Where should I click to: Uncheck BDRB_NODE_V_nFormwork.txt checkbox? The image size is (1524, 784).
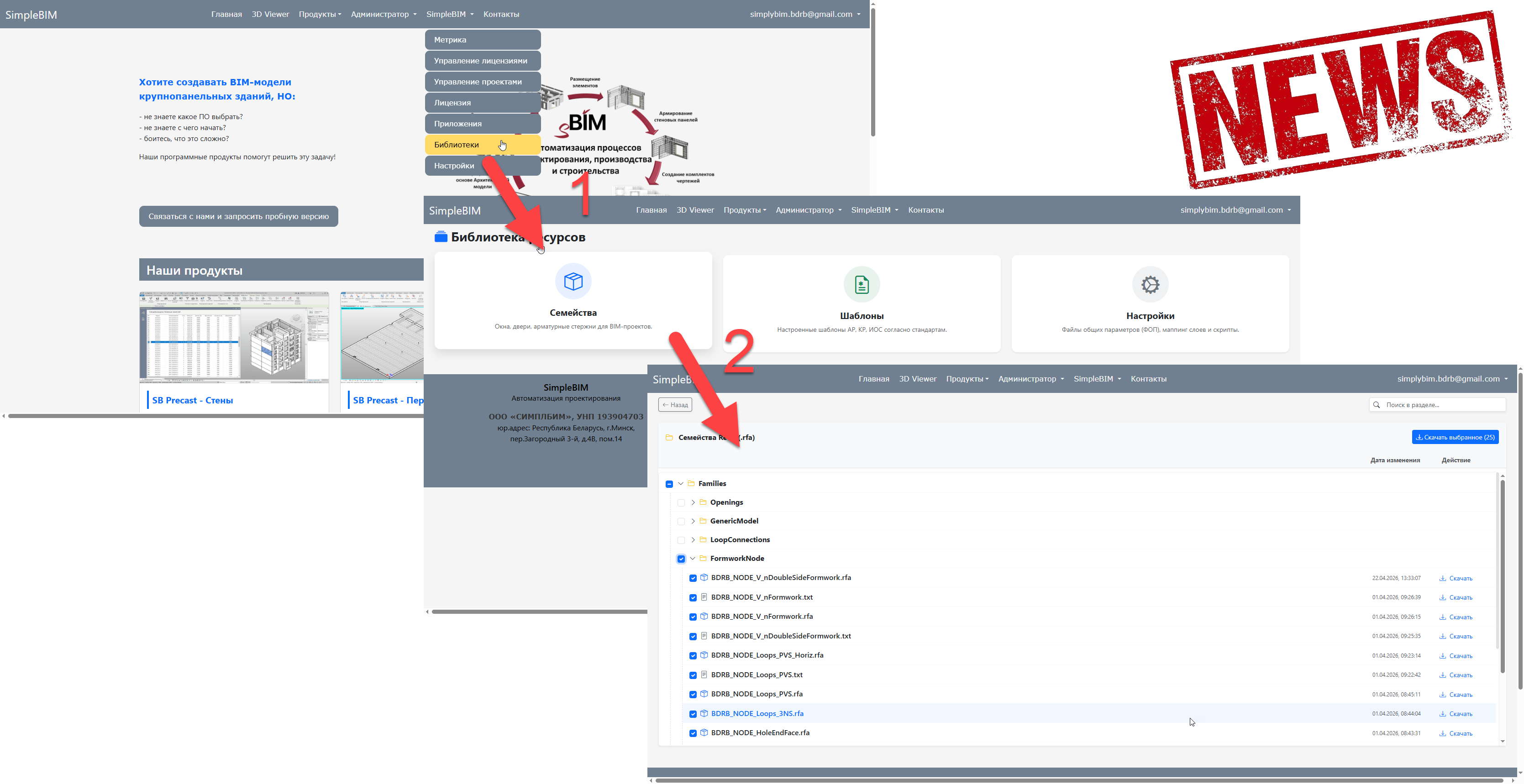coord(693,598)
